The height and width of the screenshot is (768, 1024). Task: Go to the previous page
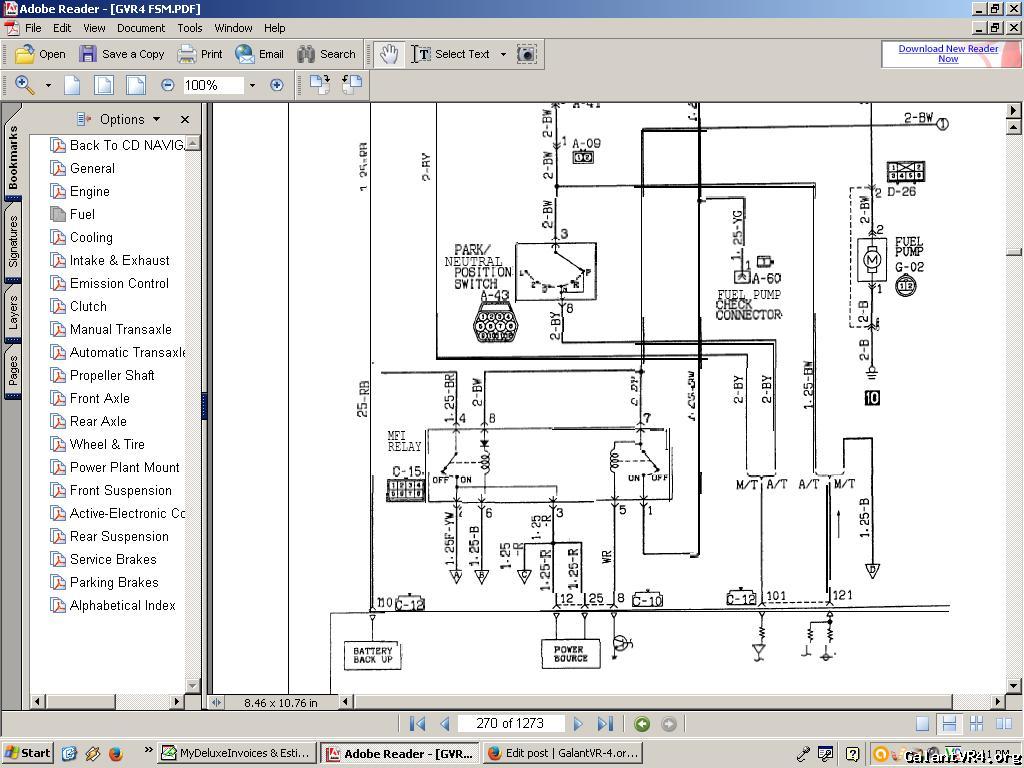(445, 724)
